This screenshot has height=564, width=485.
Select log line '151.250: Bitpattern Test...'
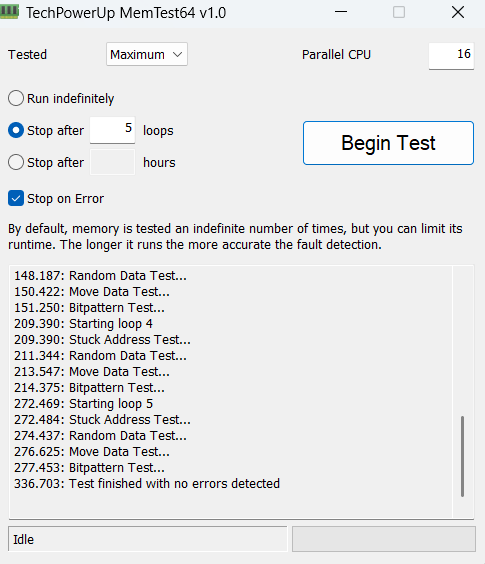click(89, 308)
